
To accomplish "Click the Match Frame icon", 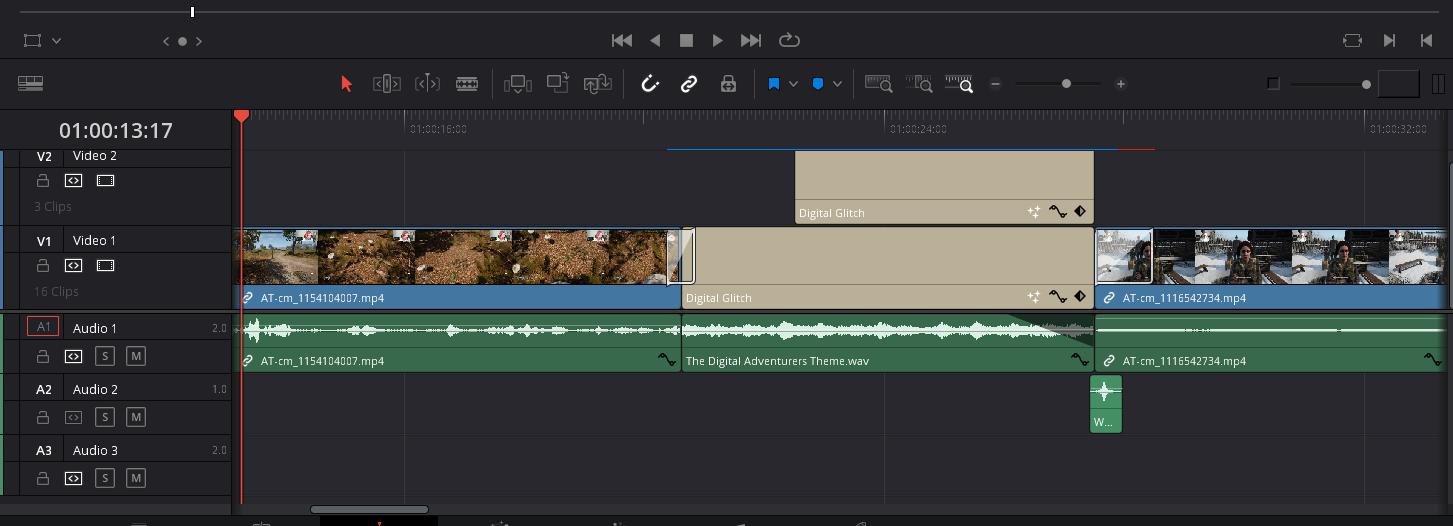I will 1352,41.
